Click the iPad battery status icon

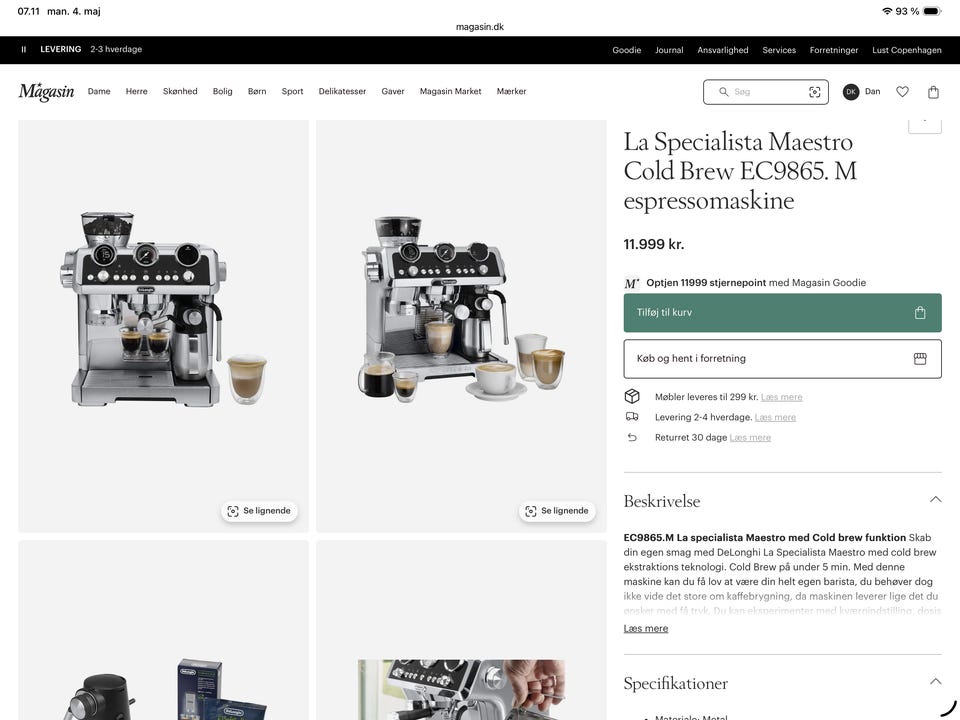click(x=932, y=11)
